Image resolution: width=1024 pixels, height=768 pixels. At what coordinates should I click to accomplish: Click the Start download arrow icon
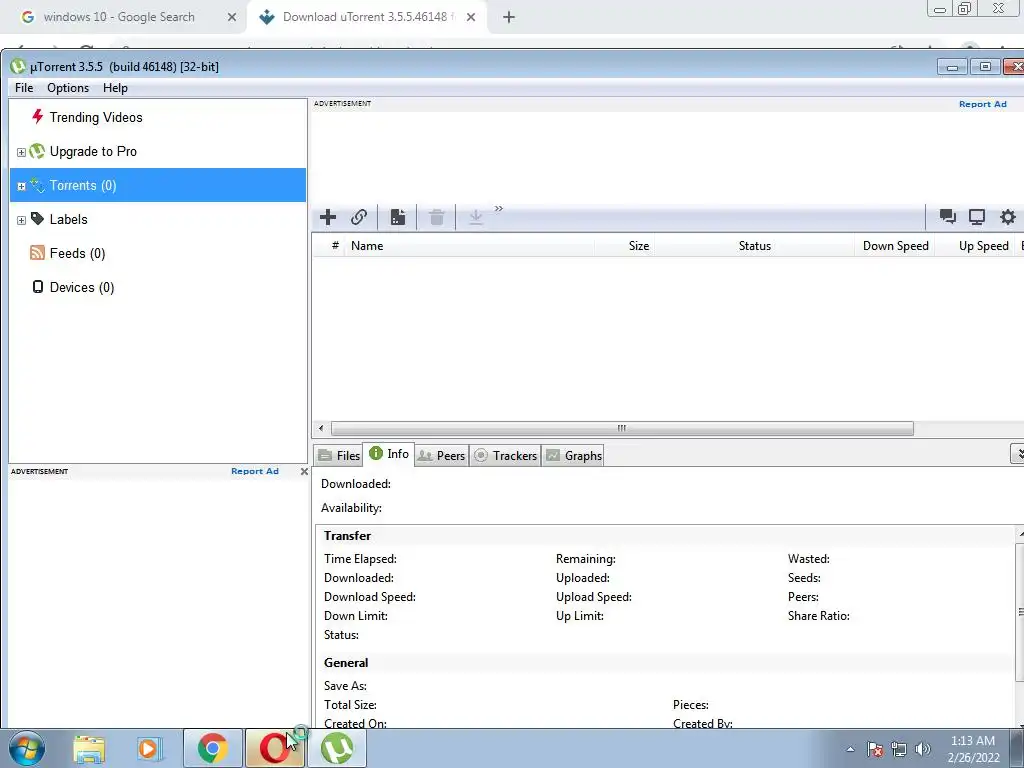(x=475, y=217)
